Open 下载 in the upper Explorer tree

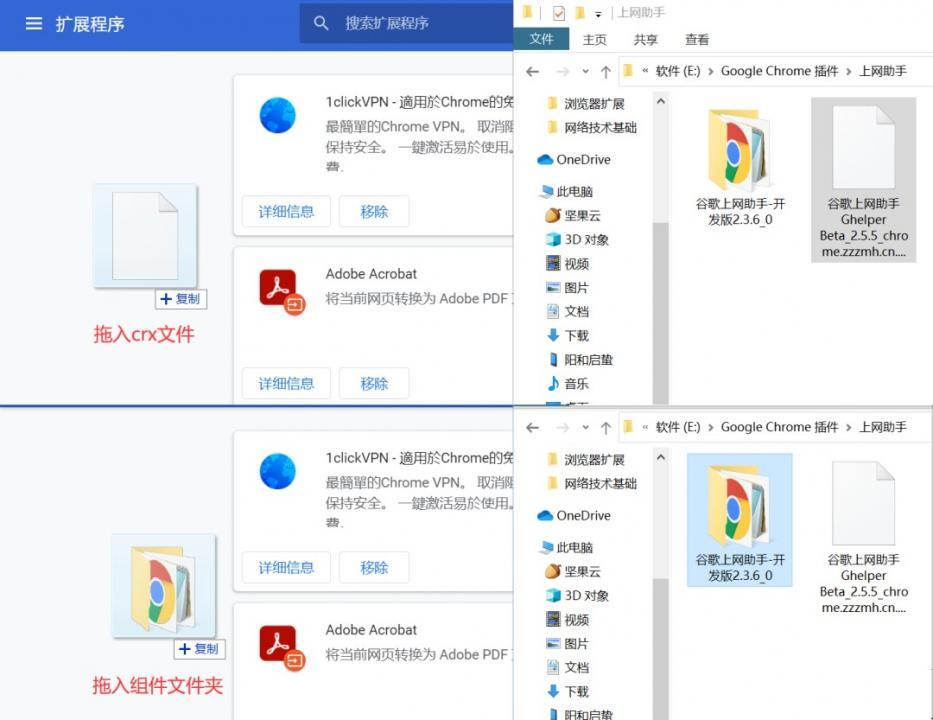pyautogui.click(x=568, y=336)
